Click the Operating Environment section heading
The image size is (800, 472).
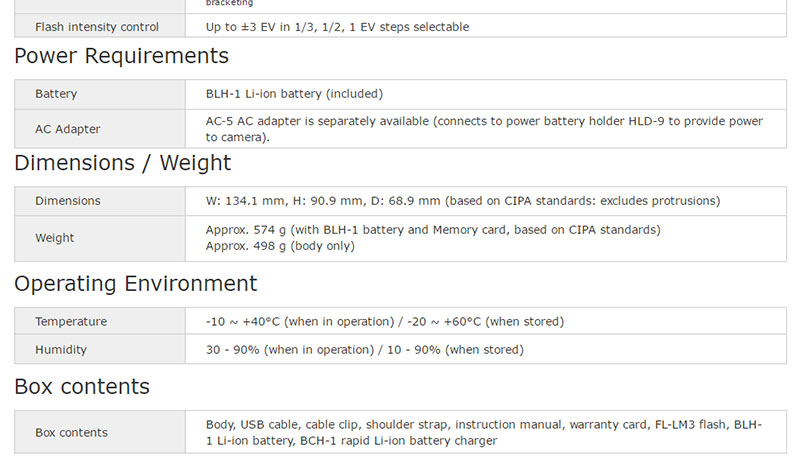tap(135, 284)
